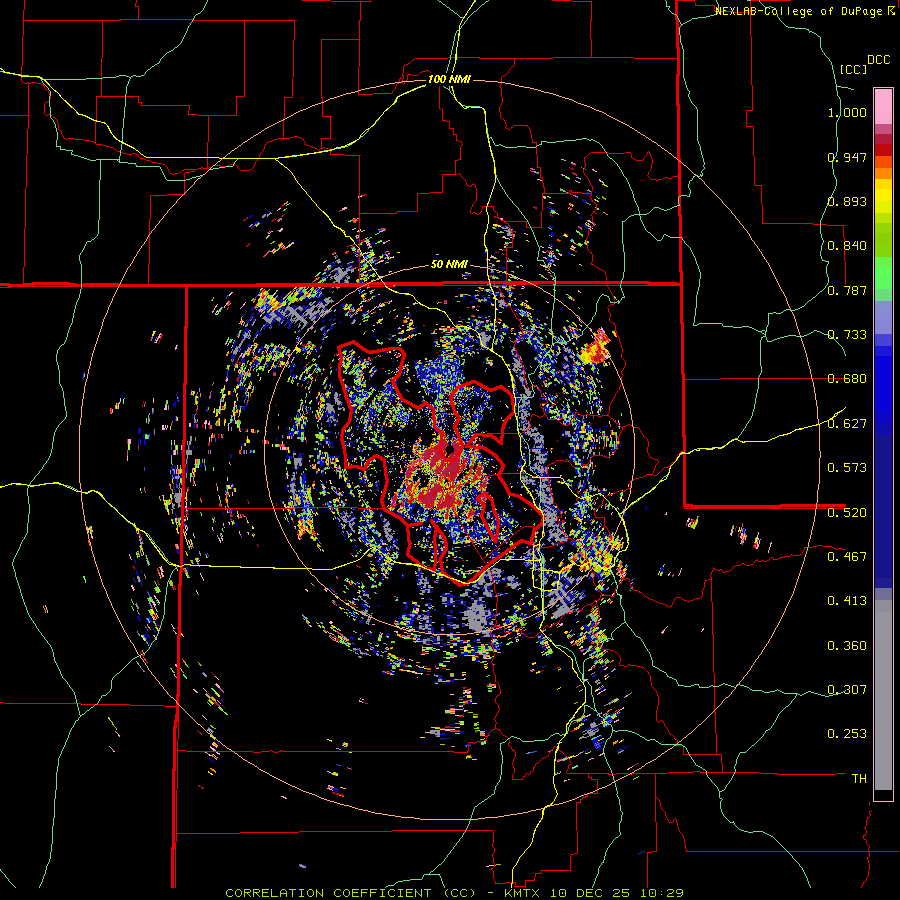Click the 0.253 scale value

847,734
